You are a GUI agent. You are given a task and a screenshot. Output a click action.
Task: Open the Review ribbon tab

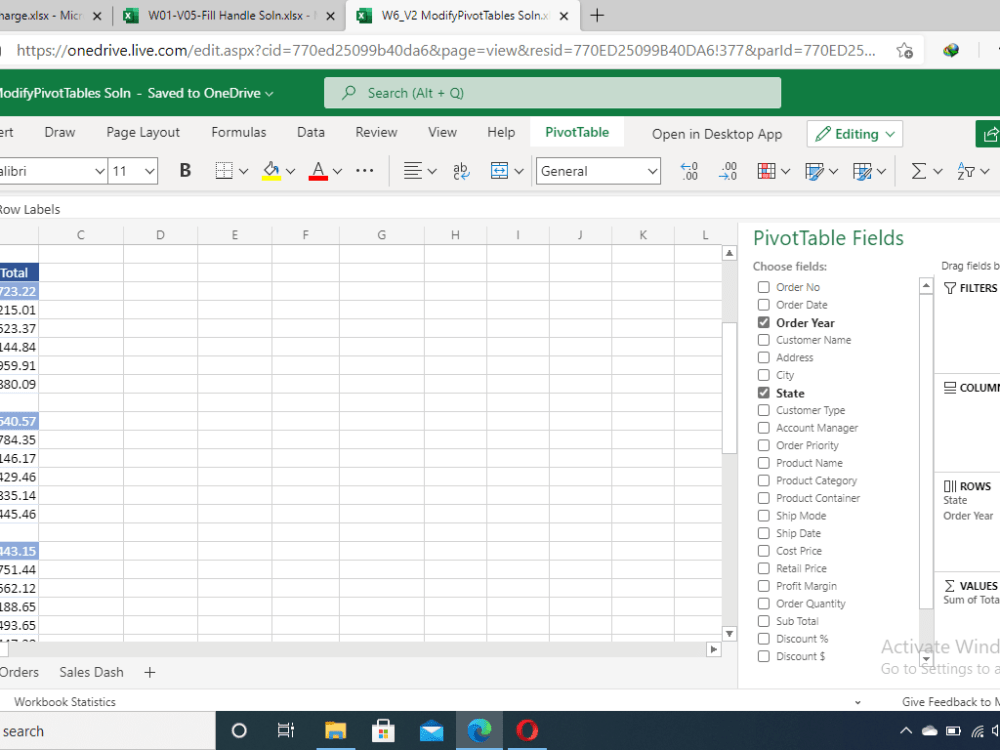pos(376,132)
